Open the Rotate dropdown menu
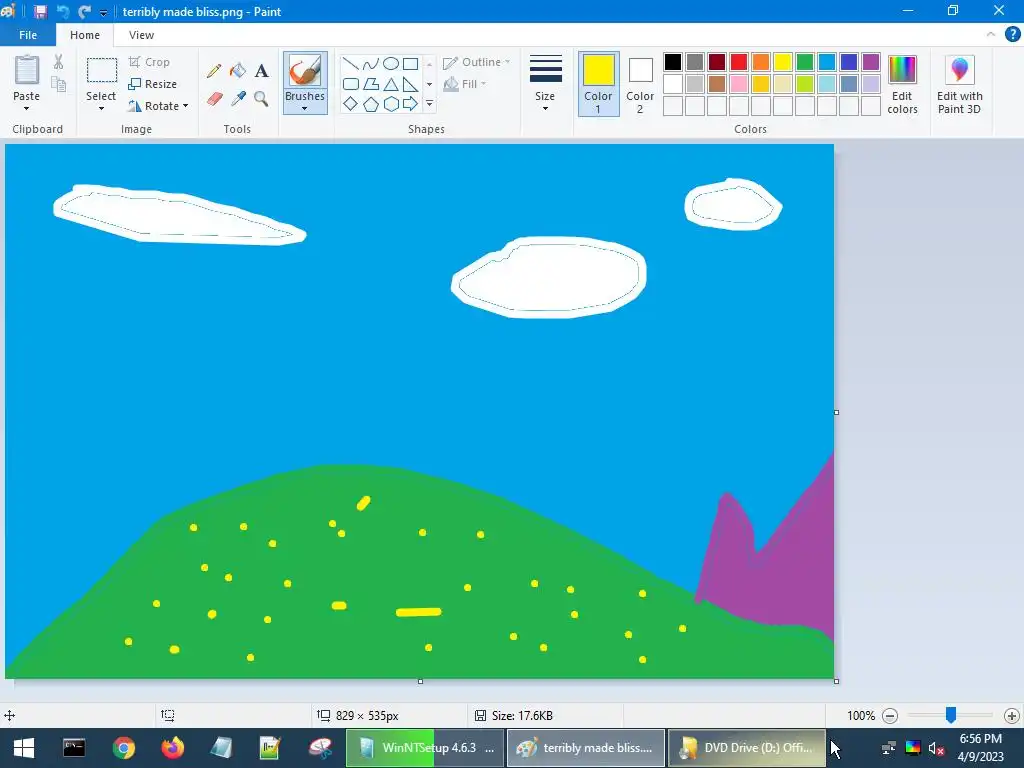Viewport: 1024px width, 768px height. [x=159, y=106]
